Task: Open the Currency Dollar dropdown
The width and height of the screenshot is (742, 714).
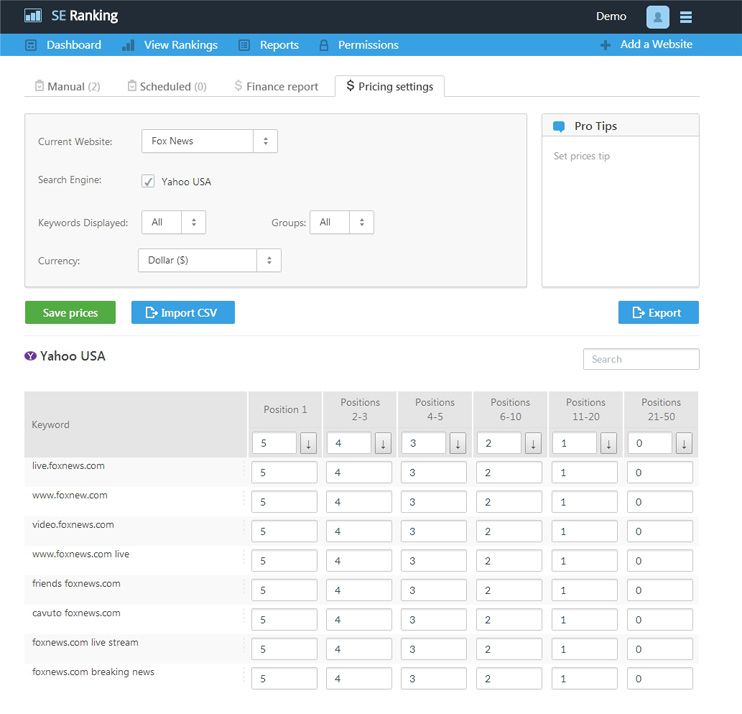Action: point(210,260)
